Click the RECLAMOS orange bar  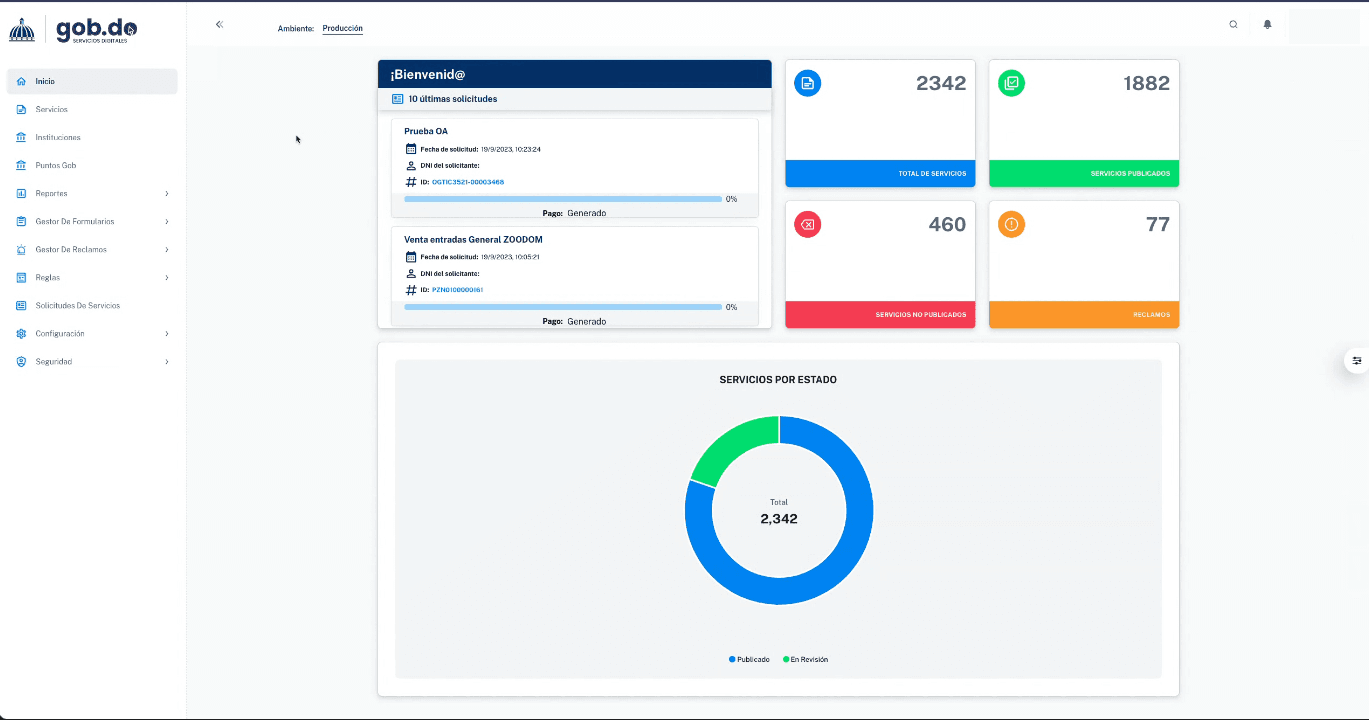coord(1084,314)
